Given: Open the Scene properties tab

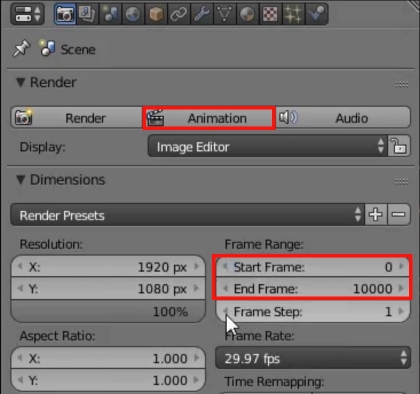Looking at the screenshot, I should click(110, 14).
